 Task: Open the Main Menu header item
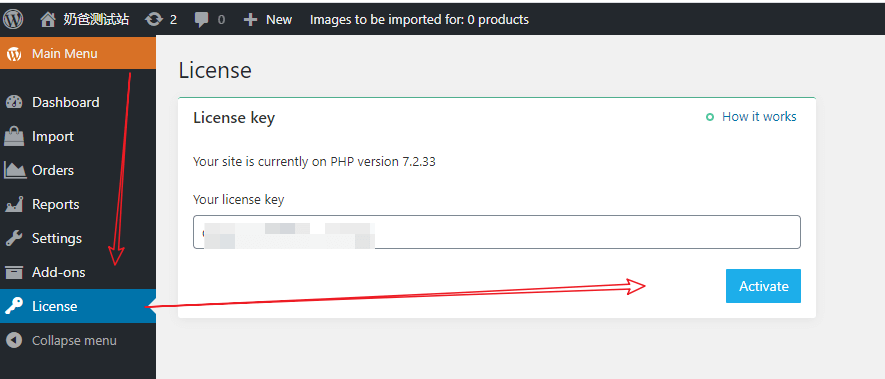[x=78, y=54]
